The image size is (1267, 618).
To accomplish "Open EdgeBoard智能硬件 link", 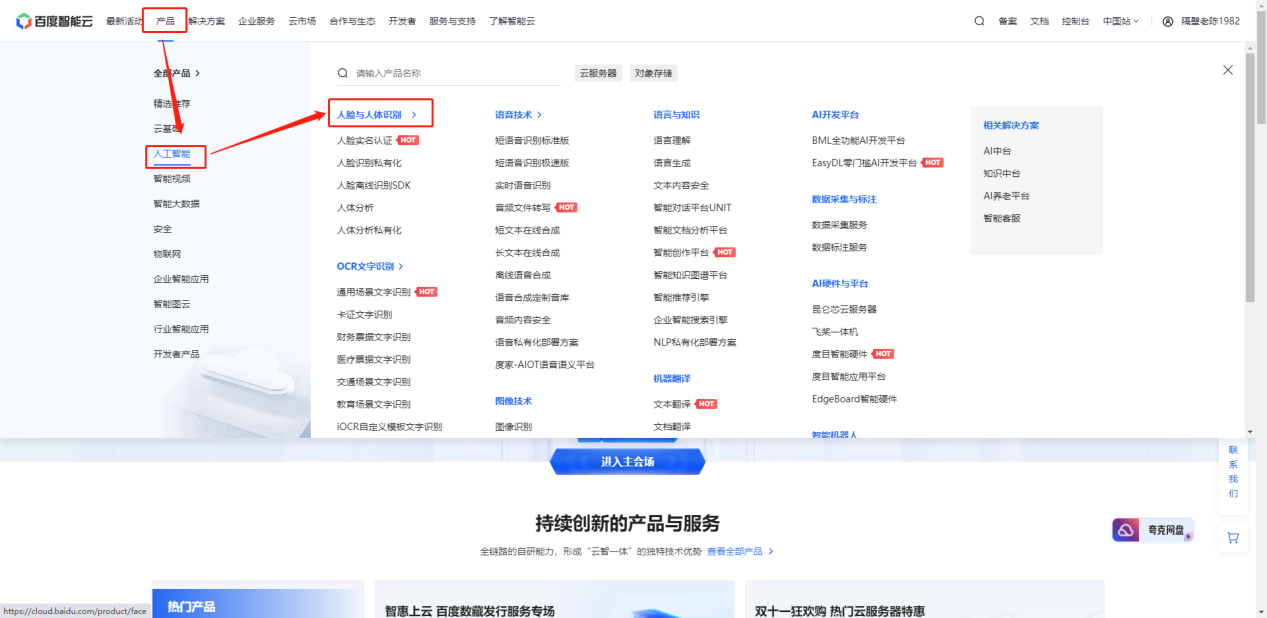I will (855, 399).
